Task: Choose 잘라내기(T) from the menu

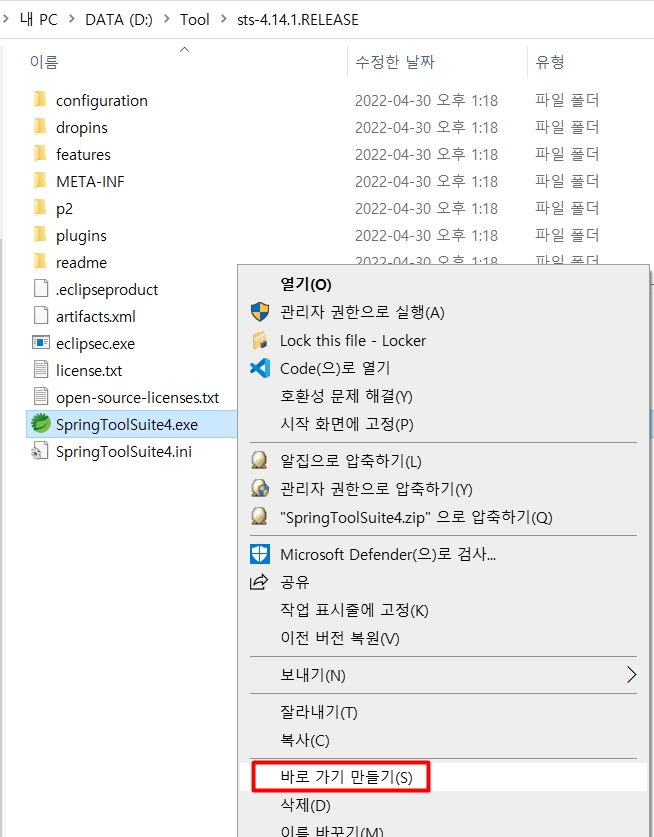Action: pyautogui.click(x=443, y=713)
